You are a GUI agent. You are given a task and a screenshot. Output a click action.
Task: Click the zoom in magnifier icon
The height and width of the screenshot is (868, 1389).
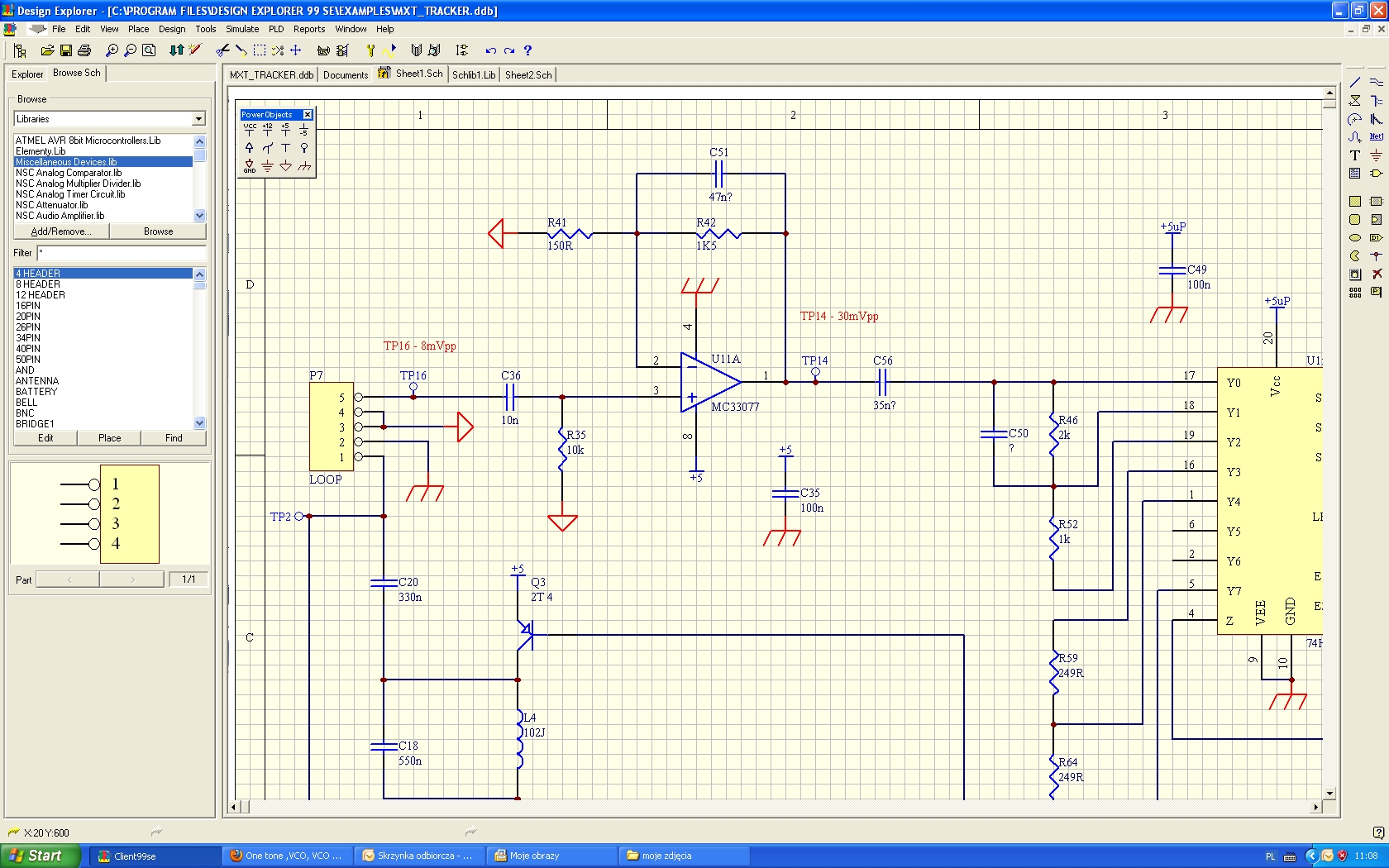112,50
